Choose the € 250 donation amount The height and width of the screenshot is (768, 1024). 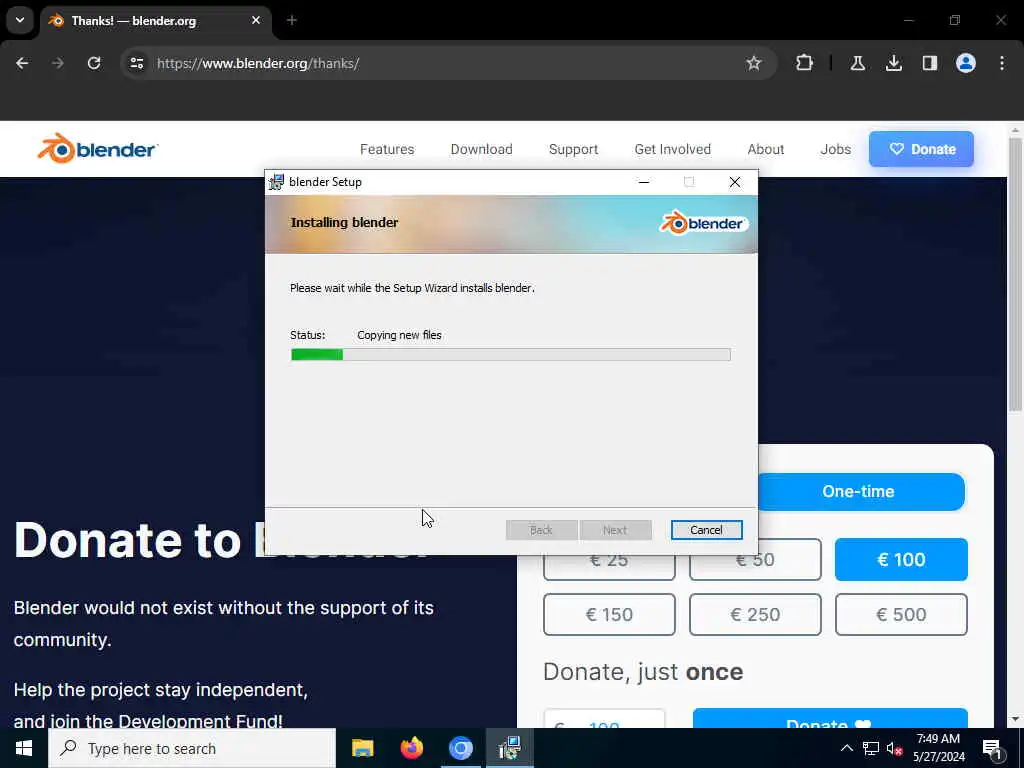point(755,615)
